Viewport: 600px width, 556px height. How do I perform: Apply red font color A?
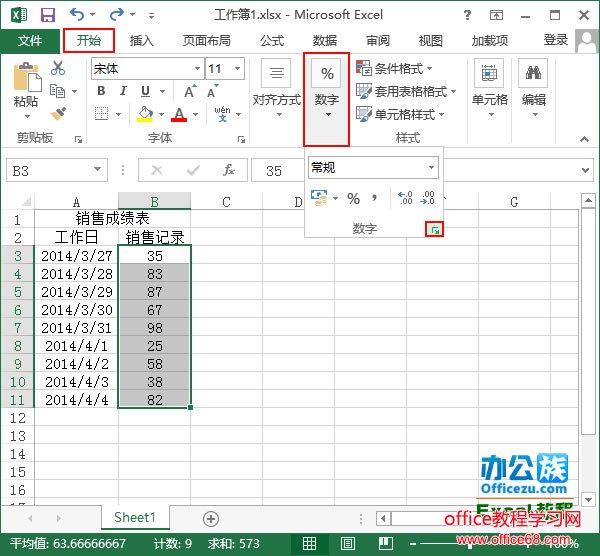(179, 114)
